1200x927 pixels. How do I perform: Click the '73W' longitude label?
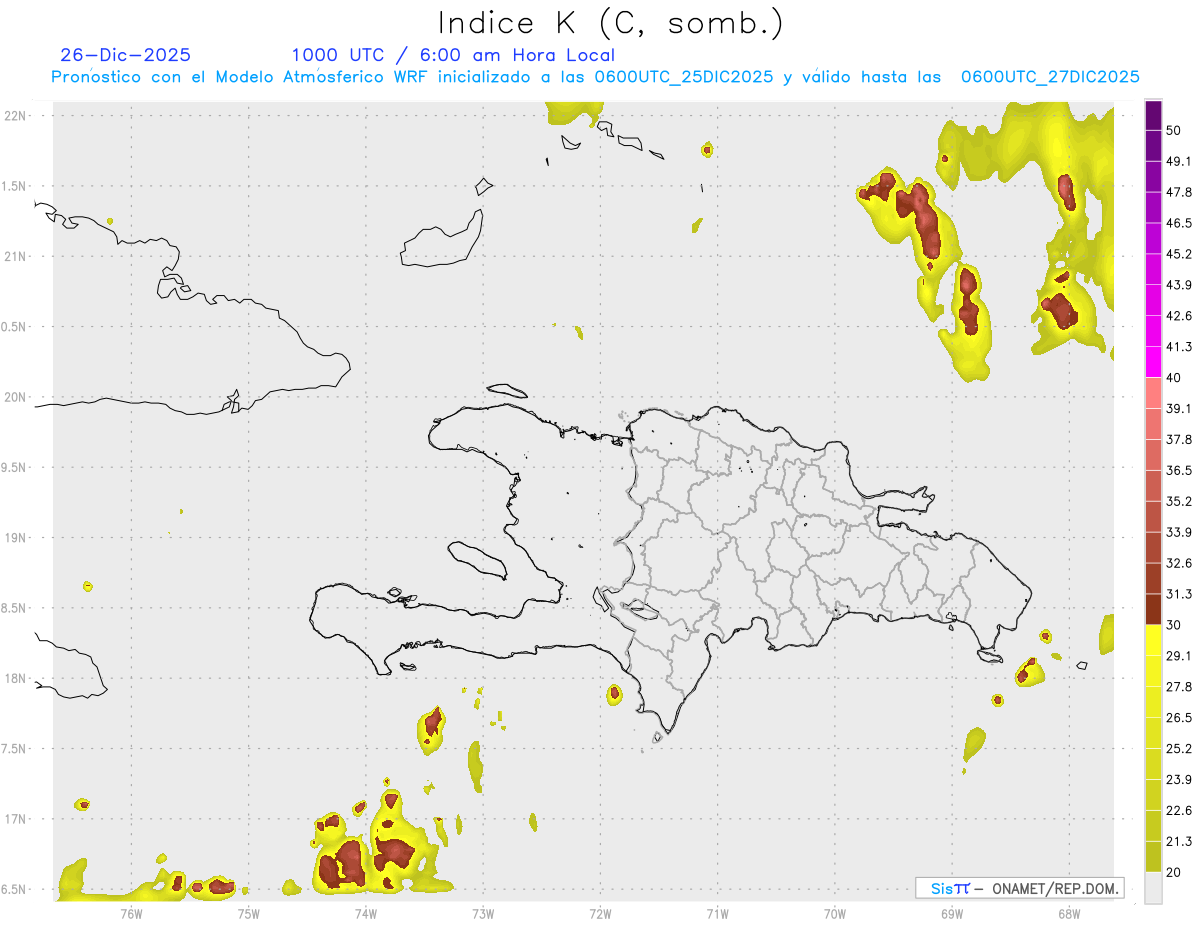[483, 912]
